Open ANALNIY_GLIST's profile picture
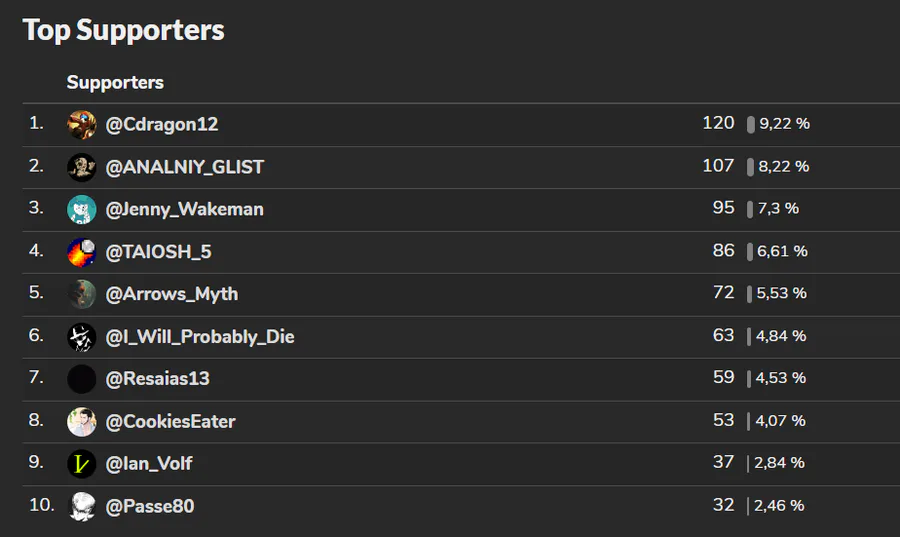Viewport: 900px width, 537px height. coord(82,167)
